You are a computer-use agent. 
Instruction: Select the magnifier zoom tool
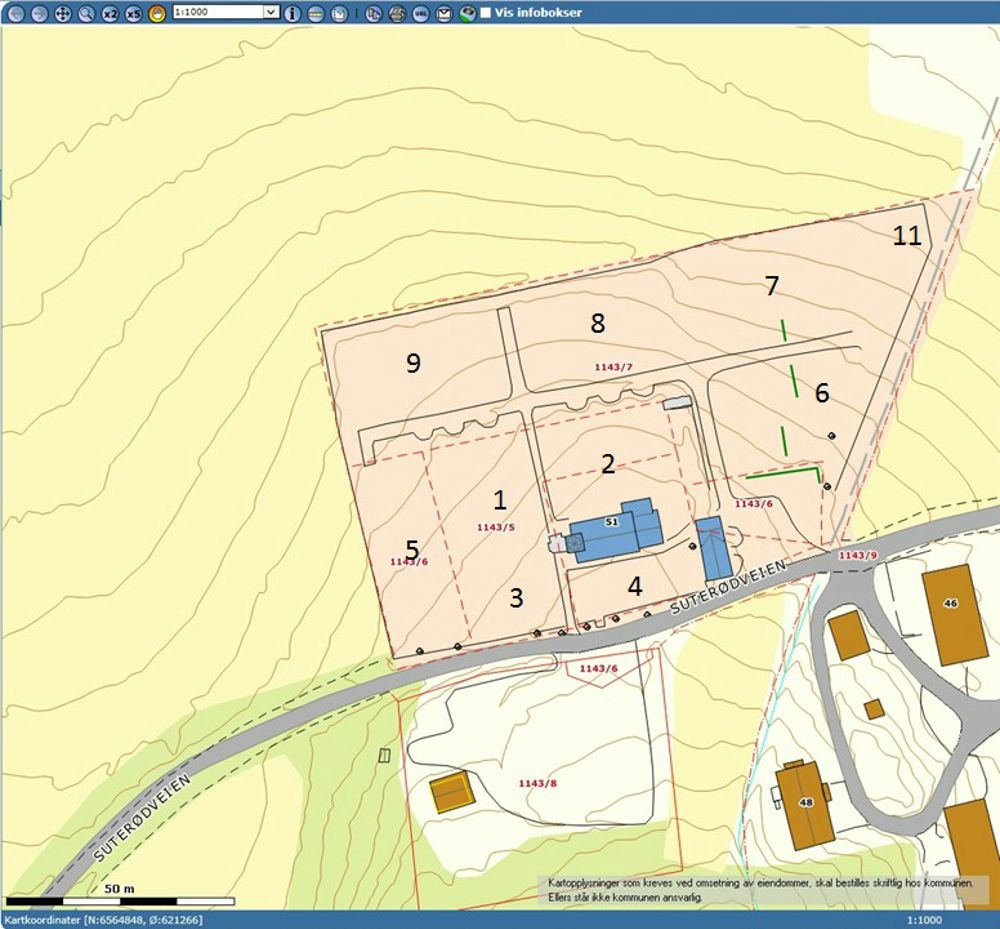coord(86,13)
